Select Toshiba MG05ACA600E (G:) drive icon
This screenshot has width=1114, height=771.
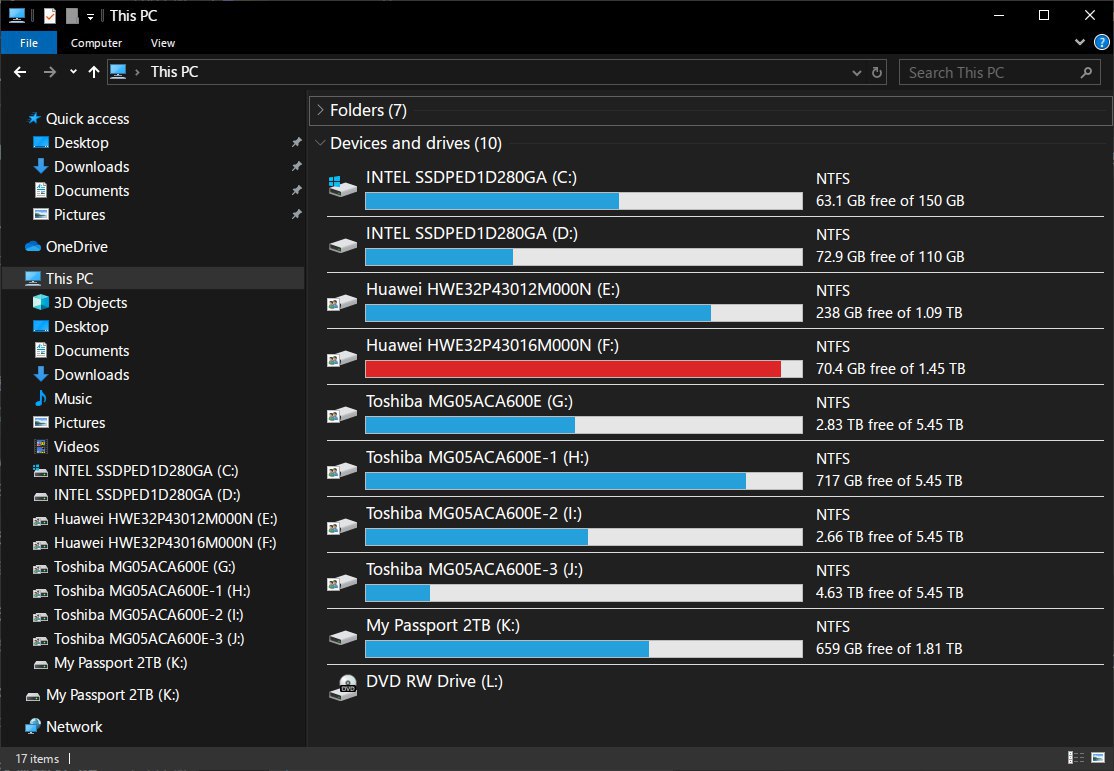point(342,414)
